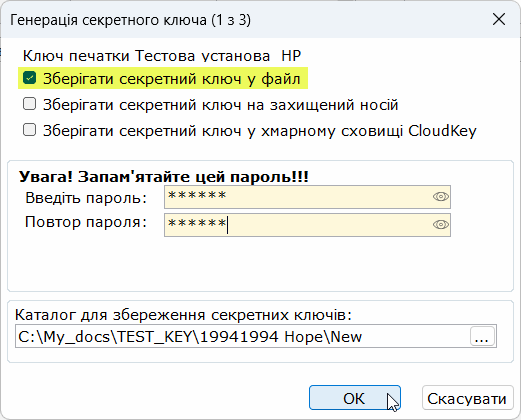Reveal the Повтор пароля field with eye icon

coord(441,225)
